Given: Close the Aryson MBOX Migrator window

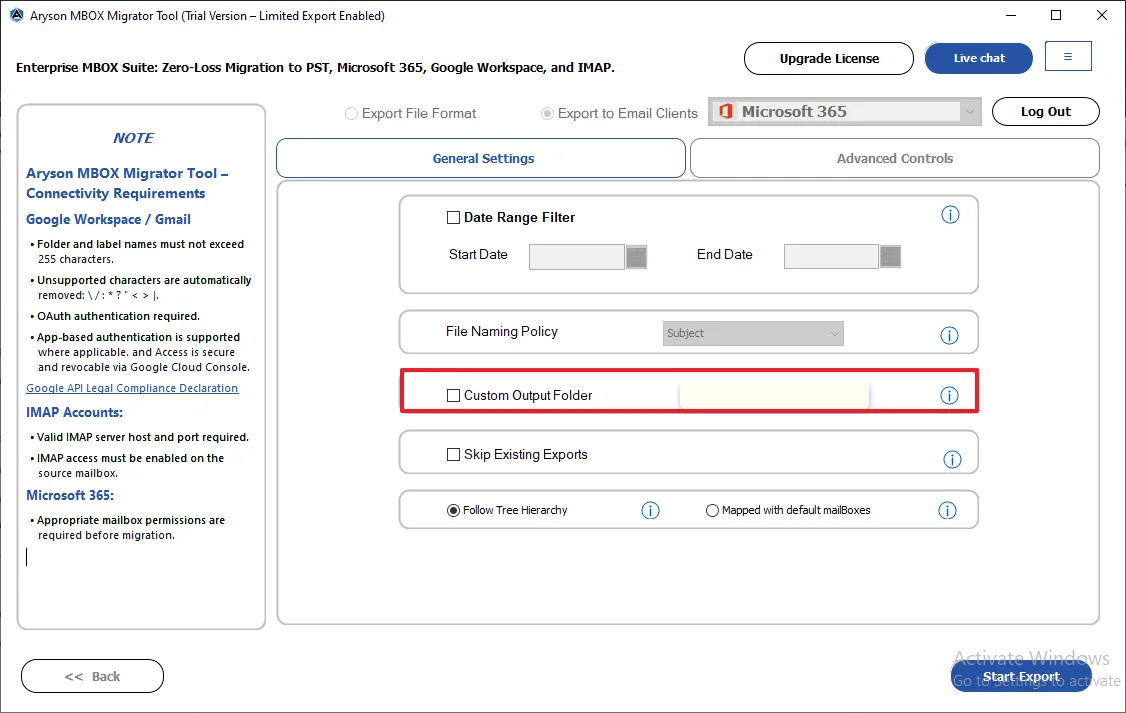Looking at the screenshot, I should click(x=1102, y=15).
